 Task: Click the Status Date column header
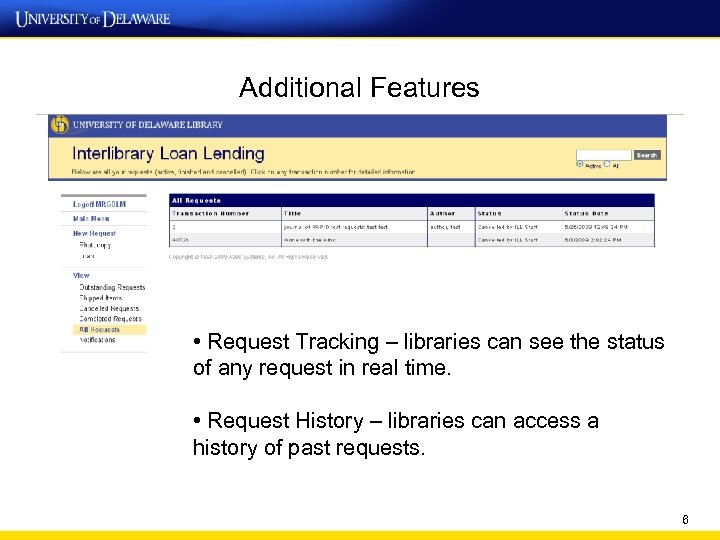(x=586, y=214)
